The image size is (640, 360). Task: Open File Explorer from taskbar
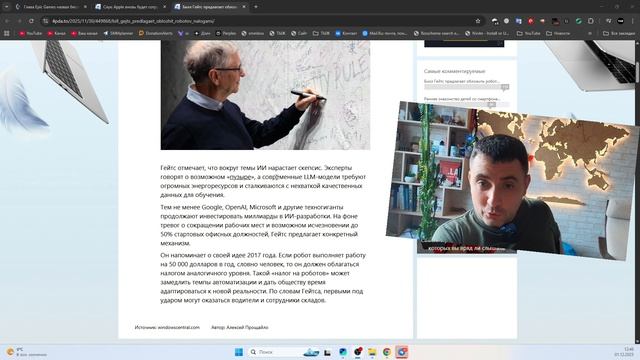click(372, 352)
